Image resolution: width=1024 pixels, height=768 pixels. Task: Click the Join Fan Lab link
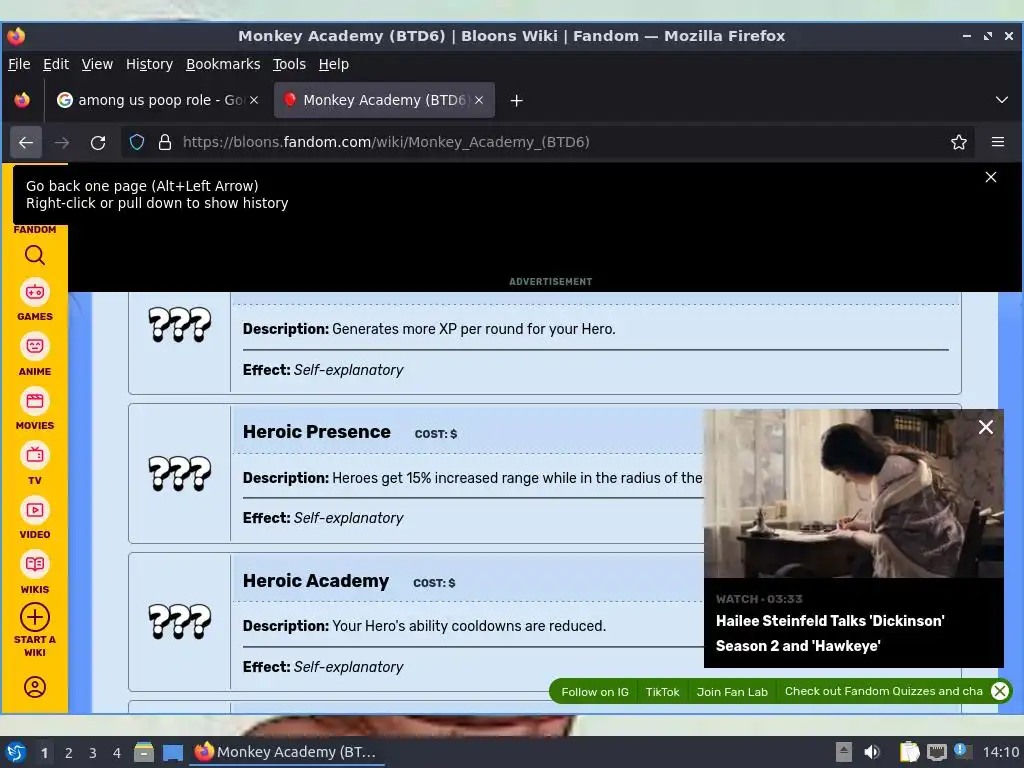pyautogui.click(x=732, y=692)
